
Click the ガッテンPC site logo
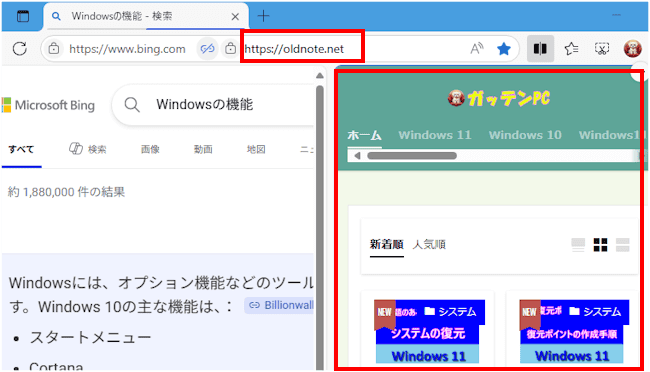(499, 99)
